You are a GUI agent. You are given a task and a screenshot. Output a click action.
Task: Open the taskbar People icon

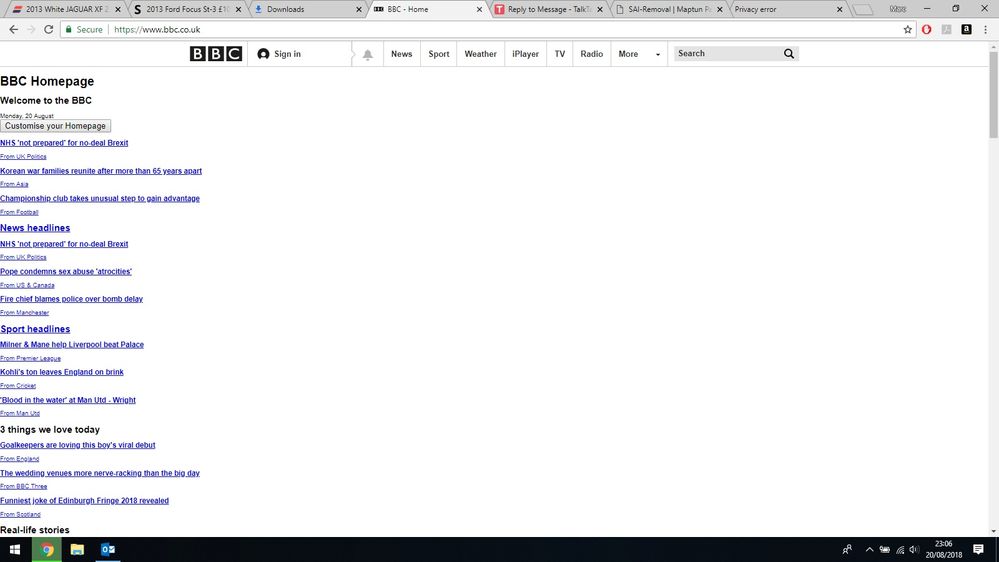[847, 549]
